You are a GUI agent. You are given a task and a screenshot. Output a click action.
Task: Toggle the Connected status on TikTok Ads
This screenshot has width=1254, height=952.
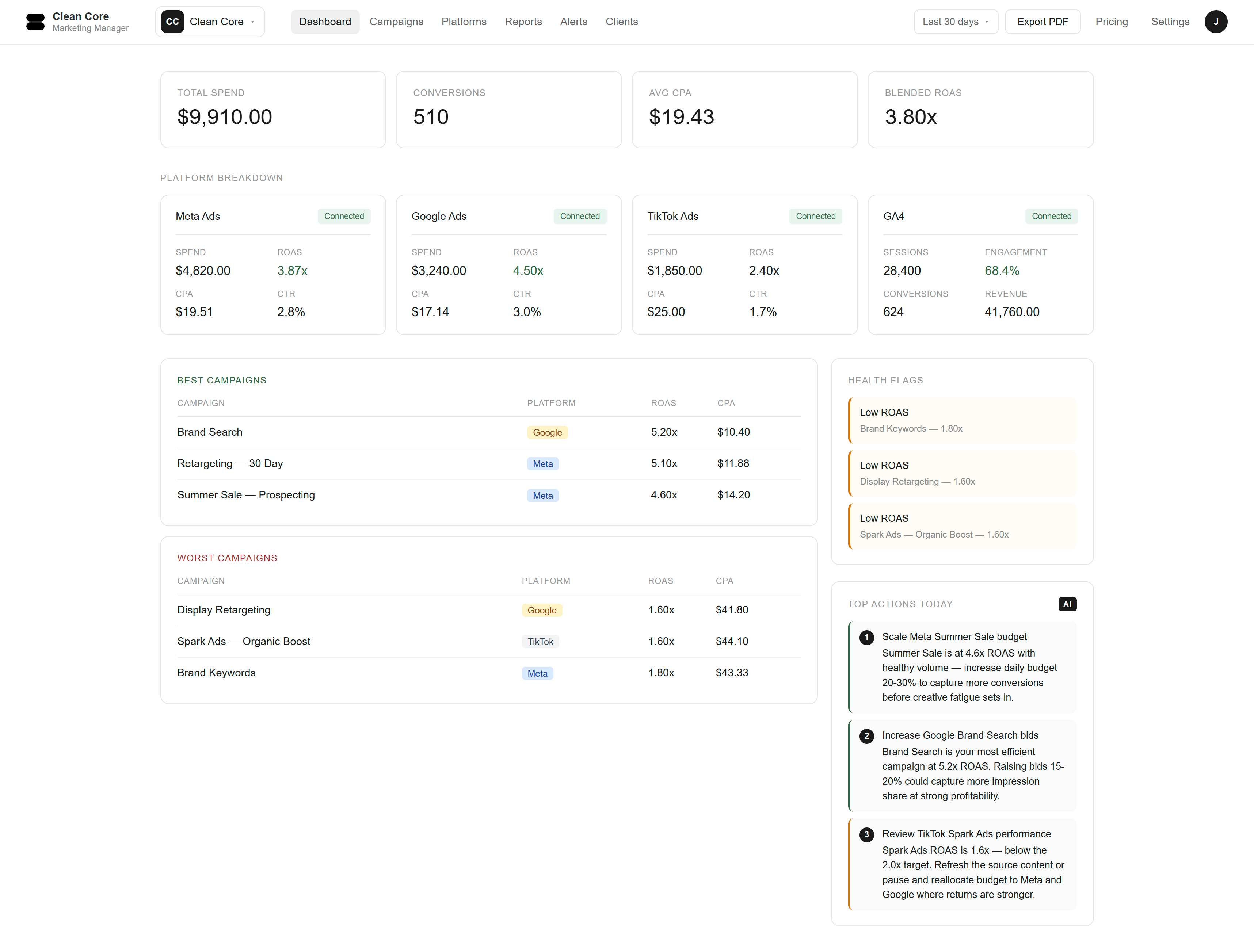[816, 216]
